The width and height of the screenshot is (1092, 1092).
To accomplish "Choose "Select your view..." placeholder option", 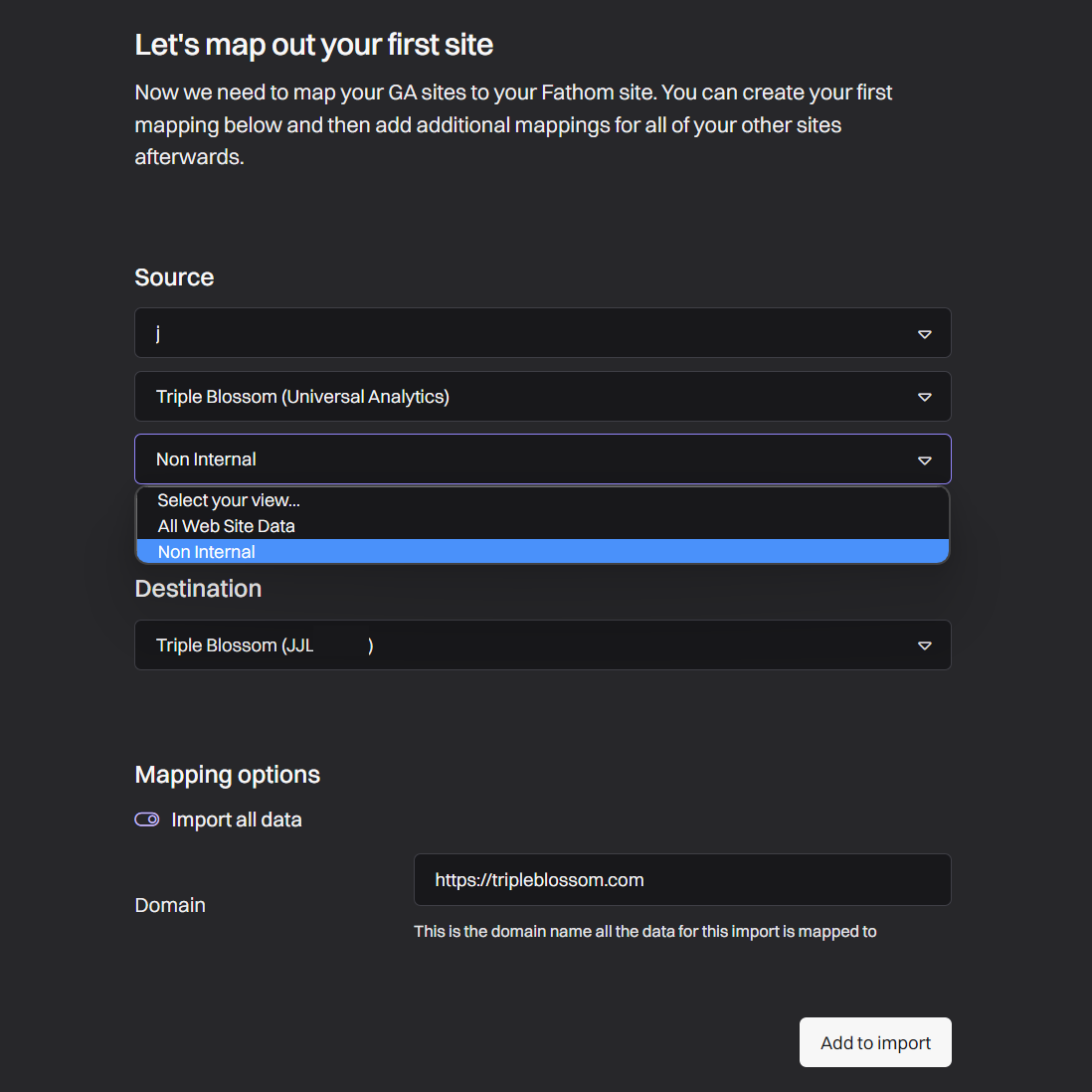I will 542,500.
